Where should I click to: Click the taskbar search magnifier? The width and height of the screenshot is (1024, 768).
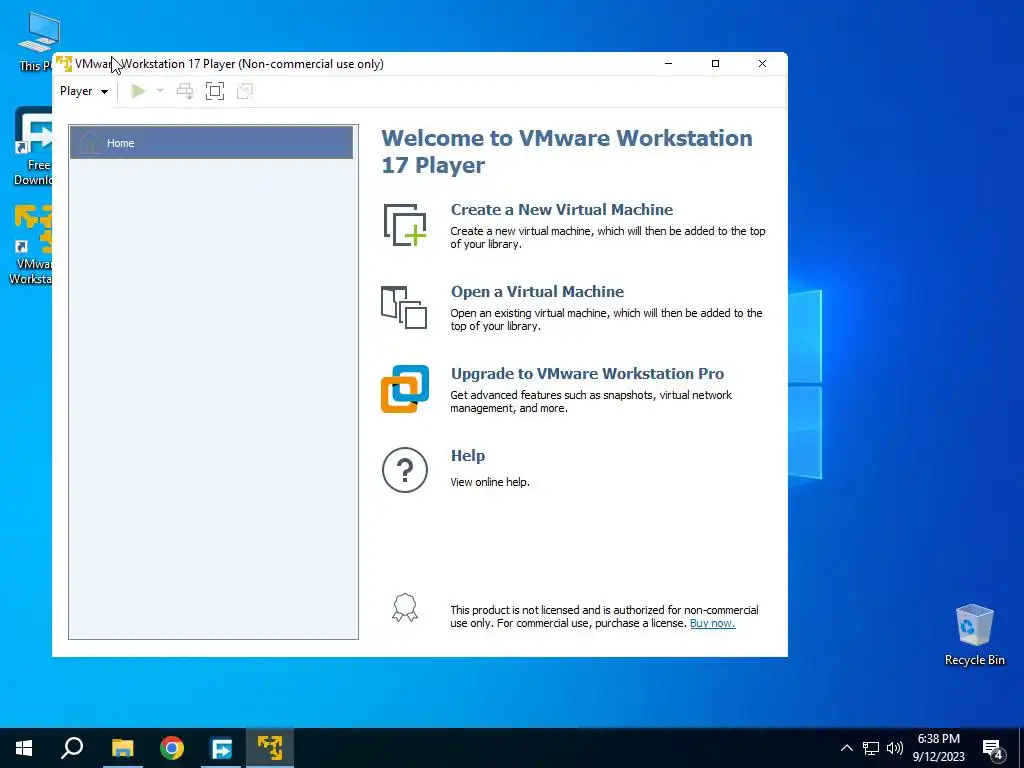click(72, 748)
